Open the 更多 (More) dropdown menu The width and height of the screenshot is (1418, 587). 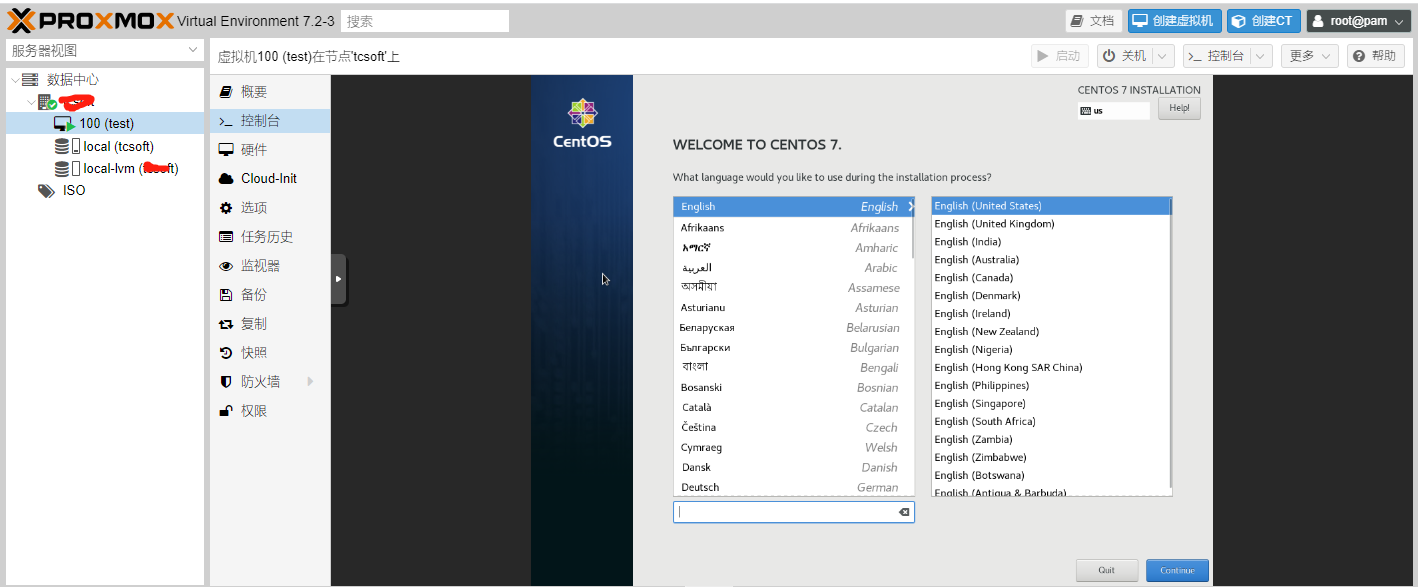pos(1309,55)
